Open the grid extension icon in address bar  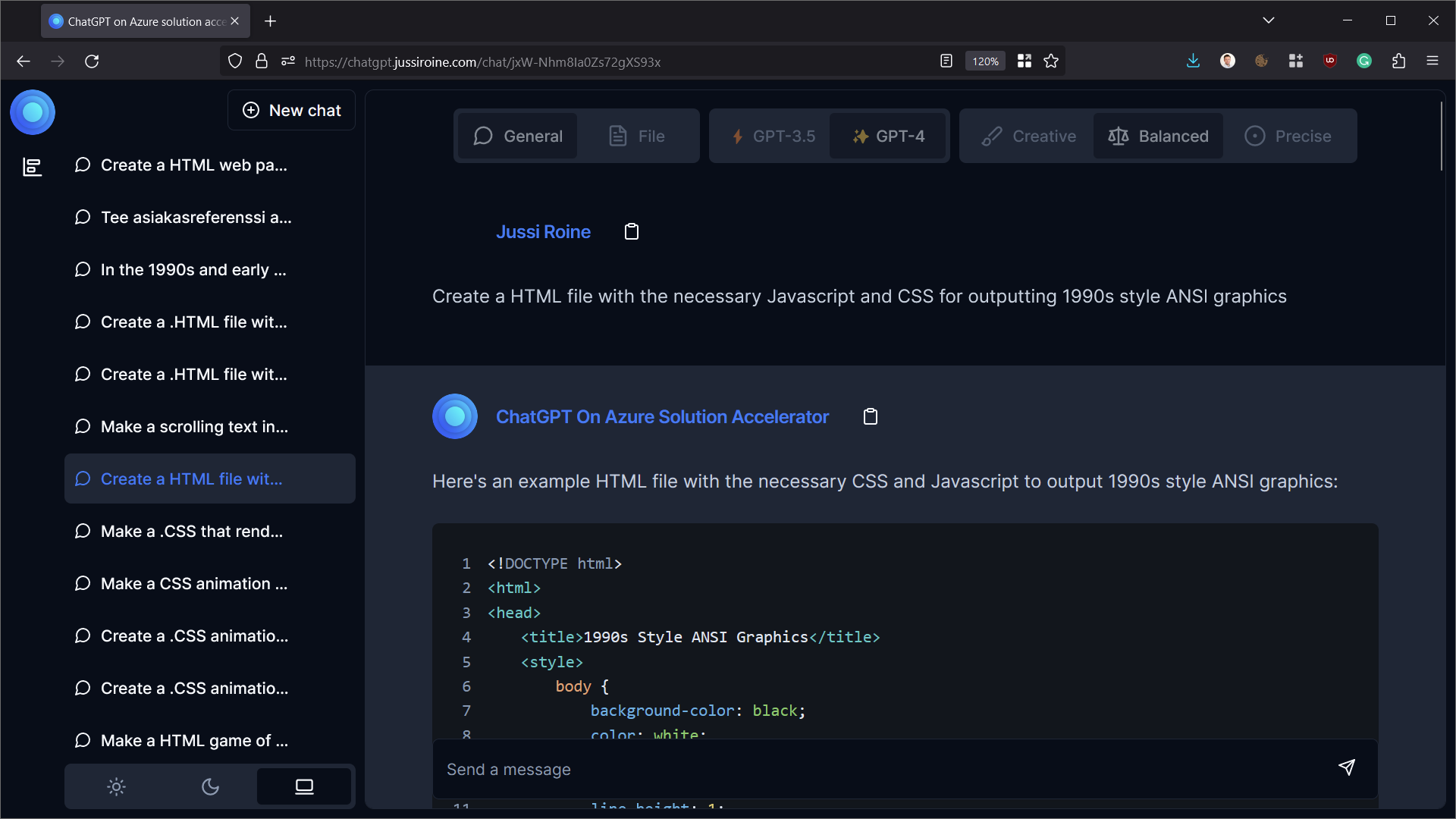pyautogui.click(x=1025, y=61)
